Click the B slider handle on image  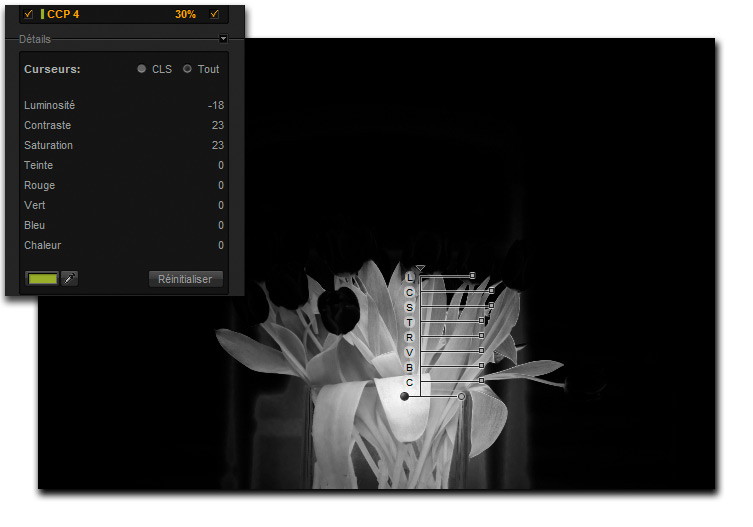click(481, 366)
